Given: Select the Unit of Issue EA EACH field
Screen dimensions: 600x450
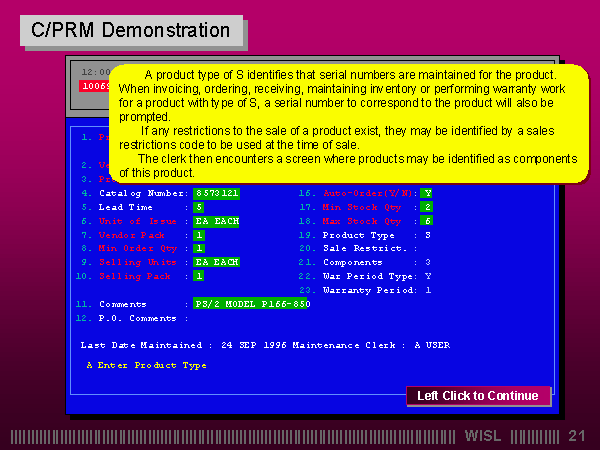Looking at the screenshot, I should coord(217,220).
